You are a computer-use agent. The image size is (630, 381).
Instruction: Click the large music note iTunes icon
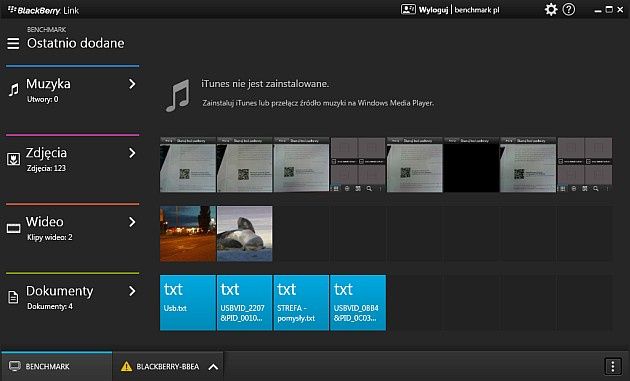[x=178, y=96]
